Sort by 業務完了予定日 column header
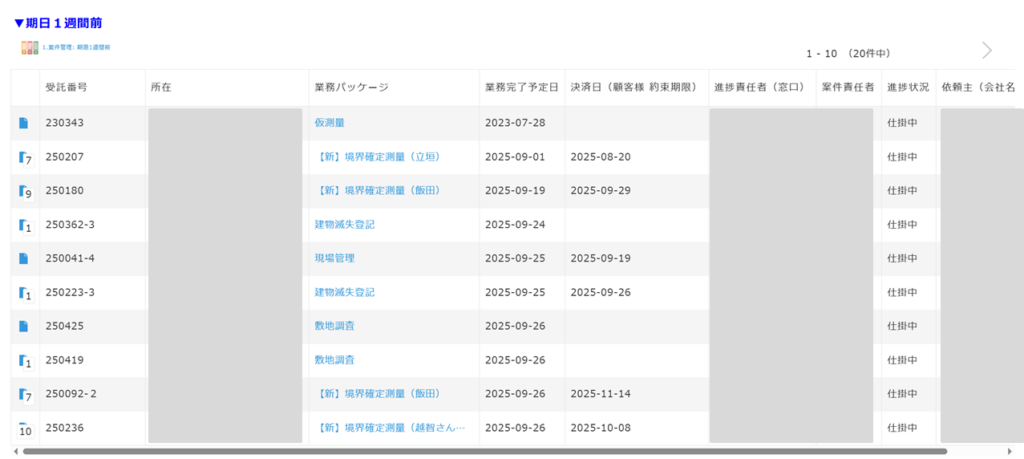 521,88
